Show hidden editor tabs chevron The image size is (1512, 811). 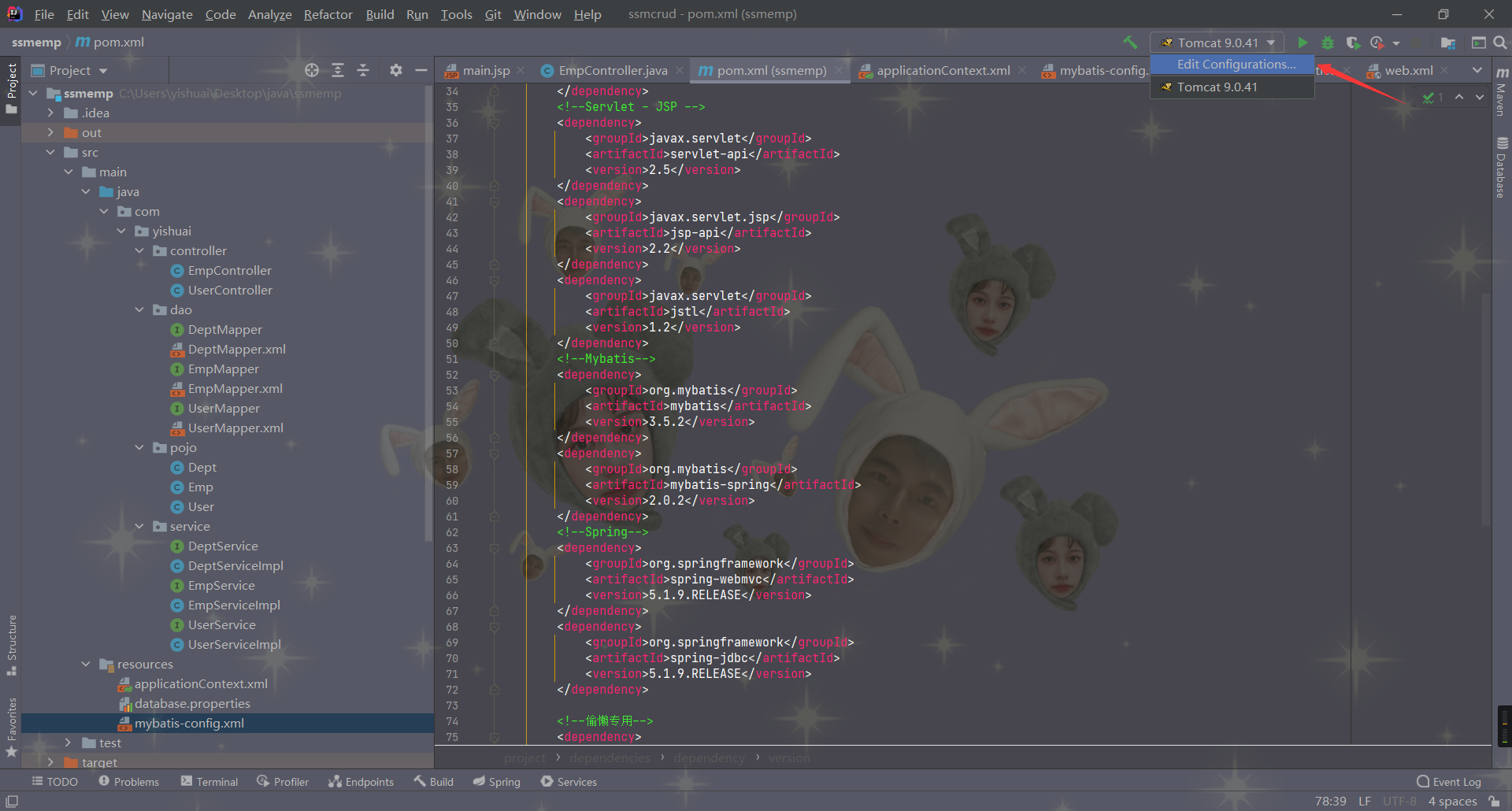[1477, 70]
